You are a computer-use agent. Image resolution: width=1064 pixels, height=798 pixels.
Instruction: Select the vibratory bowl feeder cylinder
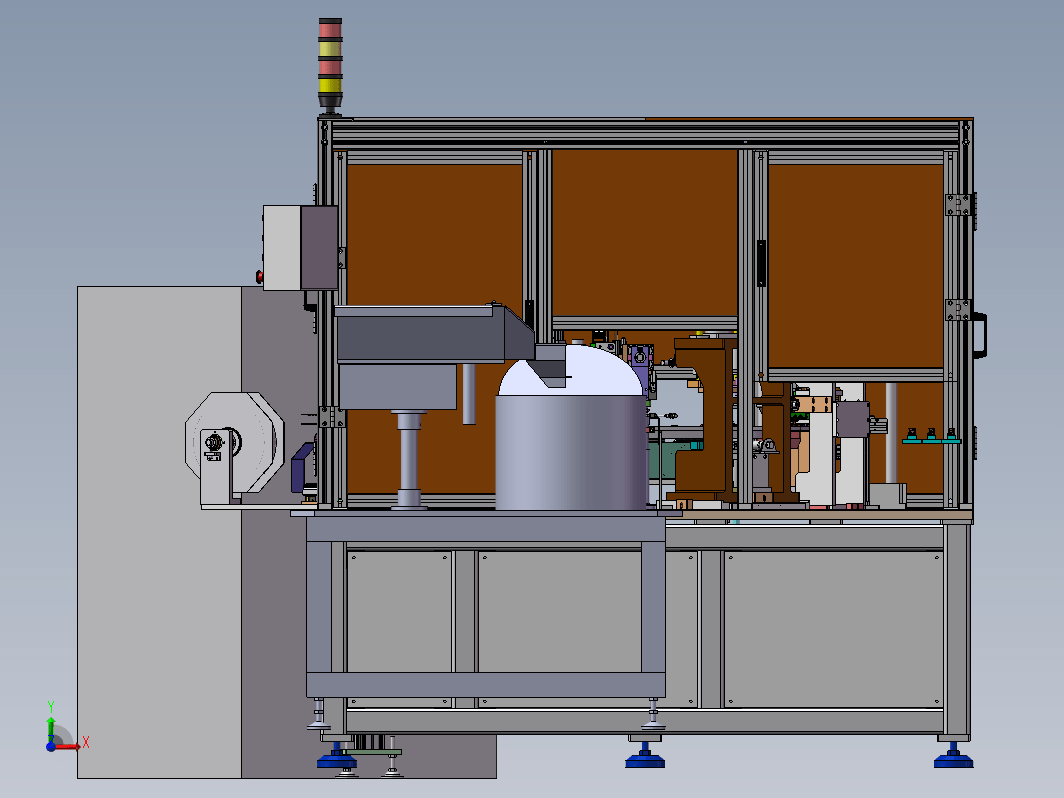[x=571, y=453]
